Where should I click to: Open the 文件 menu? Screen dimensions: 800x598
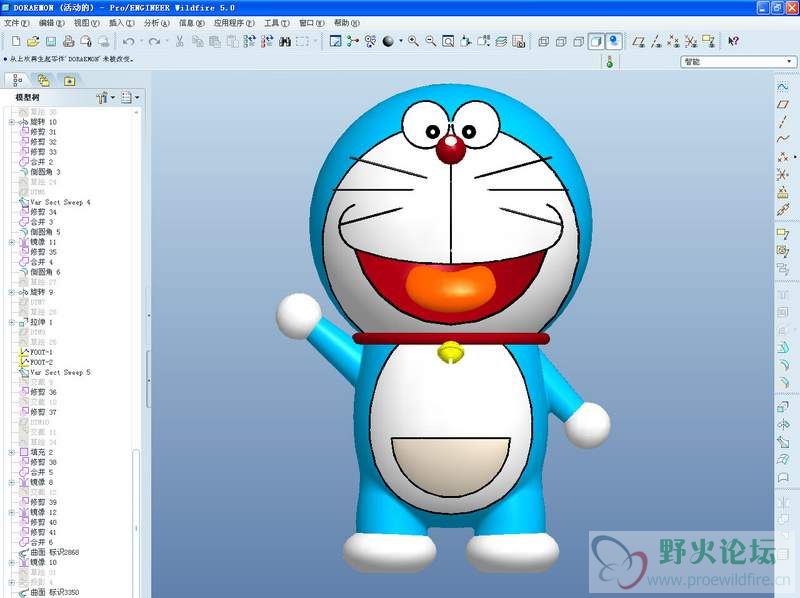point(16,23)
